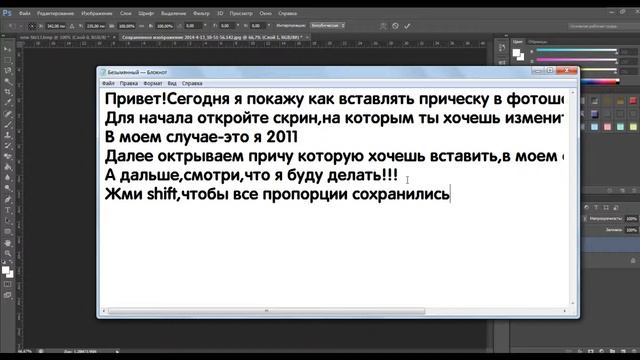The image size is (640, 360).
Task: Click the color spectrum ramp
Action: coord(600,82)
